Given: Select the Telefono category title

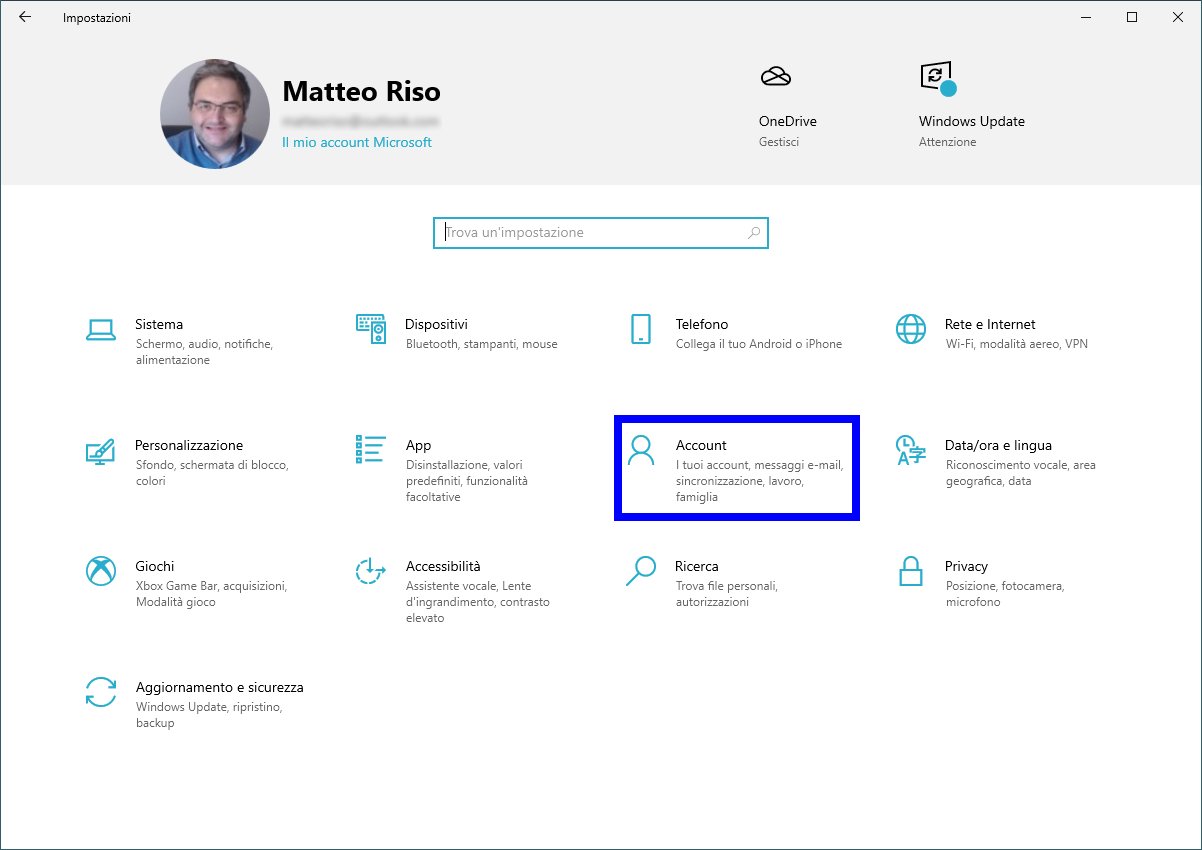Looking at the screenshot, I should click(x=702, y=324).
